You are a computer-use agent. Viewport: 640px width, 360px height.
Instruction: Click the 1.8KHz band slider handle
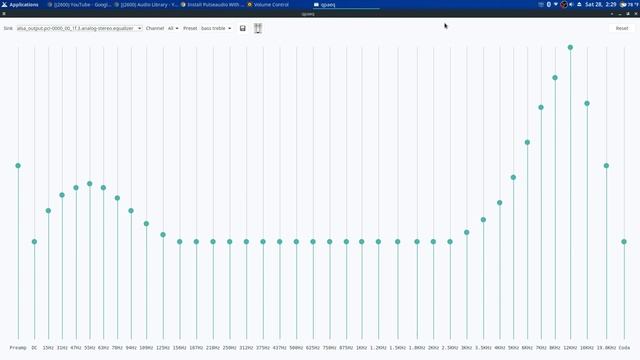pos(417,242)
